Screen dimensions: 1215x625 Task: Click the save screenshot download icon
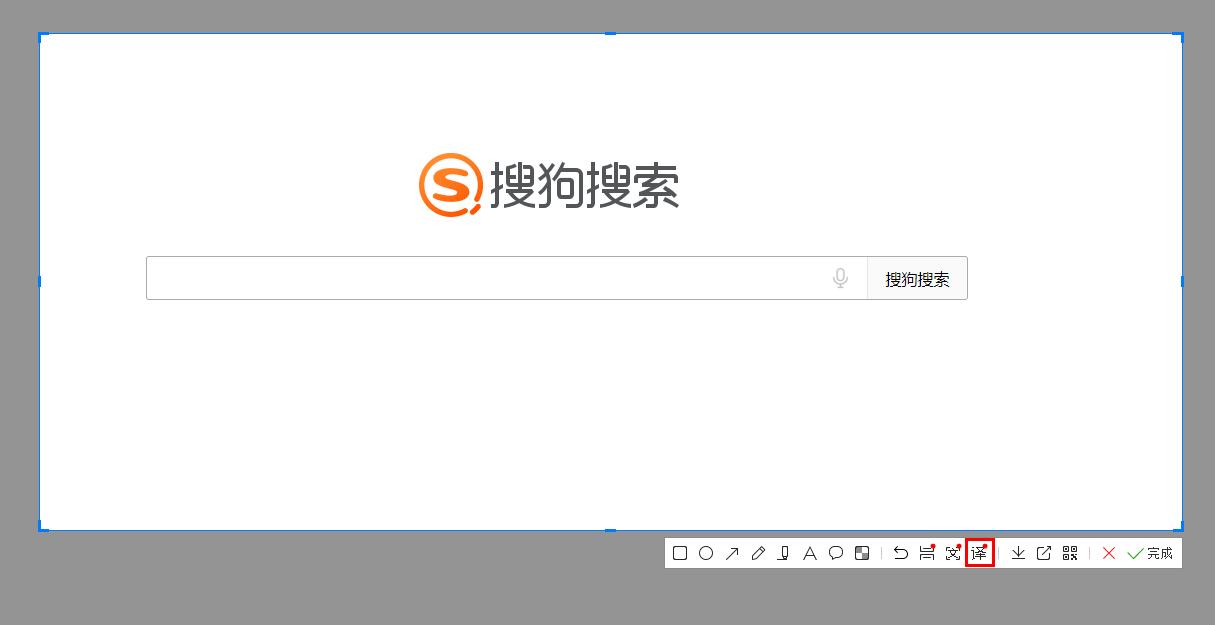pyautogui.click(x=1017, y=552)
